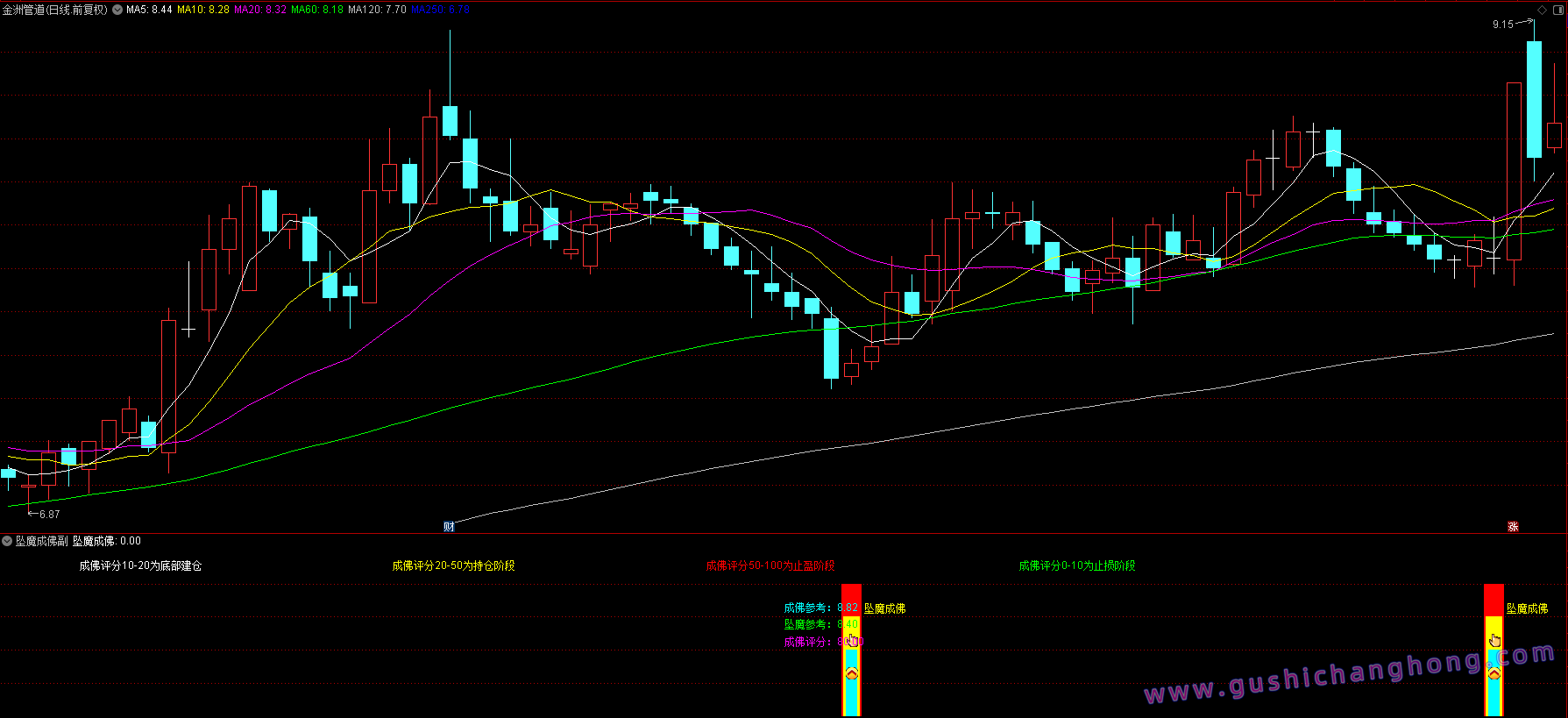The width and height of the screenshot is (1568, 718).
Task: Click the red 涨 marker icon
Action: point(1513,527)
